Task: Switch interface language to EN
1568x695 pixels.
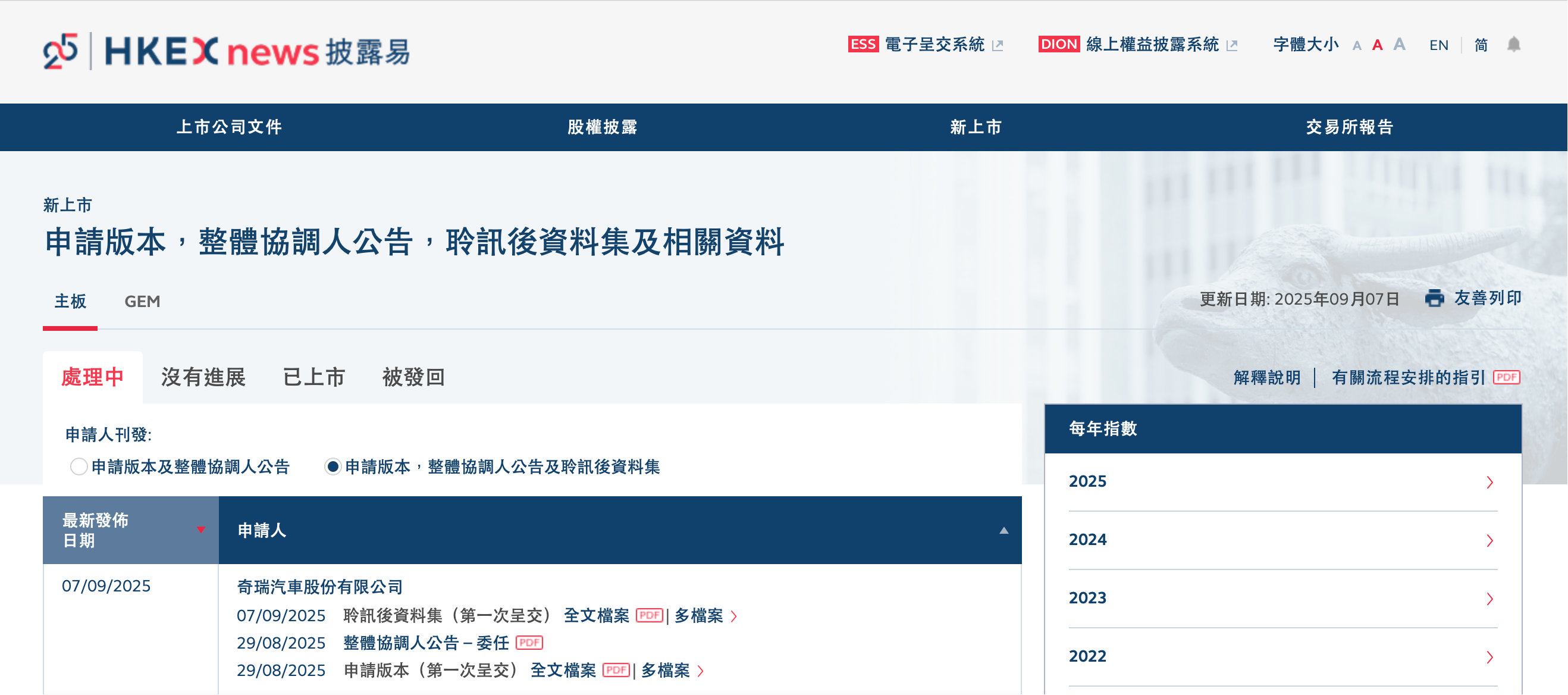Action: click(1439, 45)
